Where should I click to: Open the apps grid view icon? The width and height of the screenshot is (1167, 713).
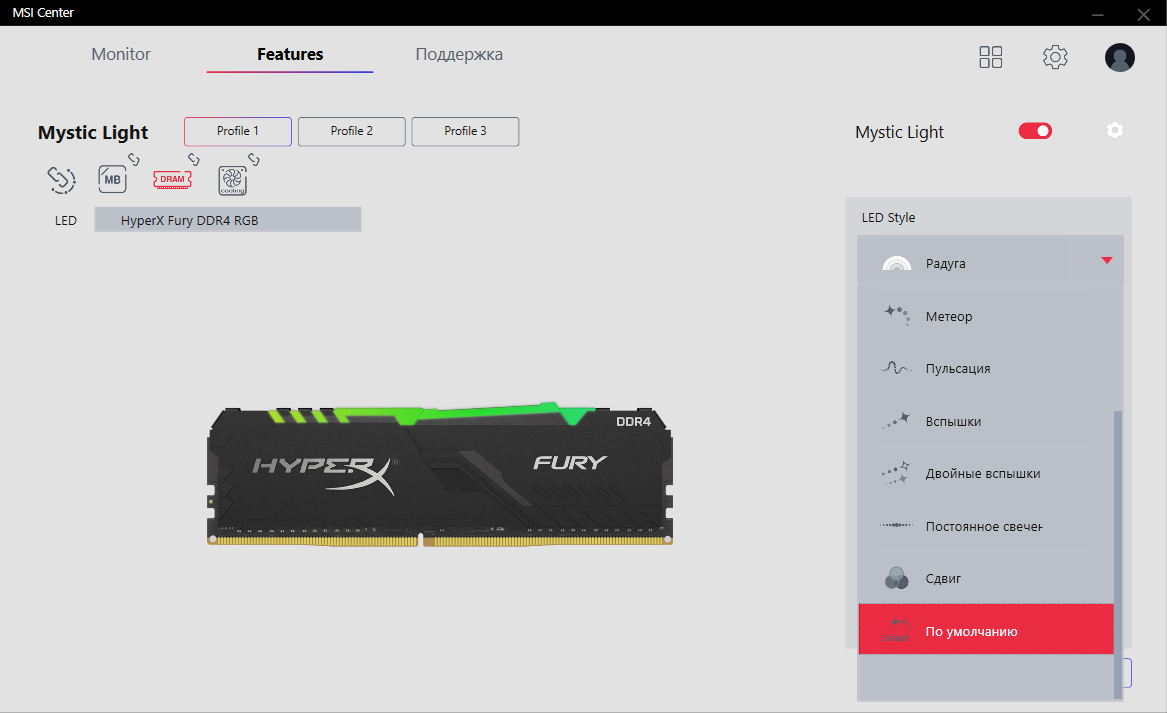tap(991, 57)
